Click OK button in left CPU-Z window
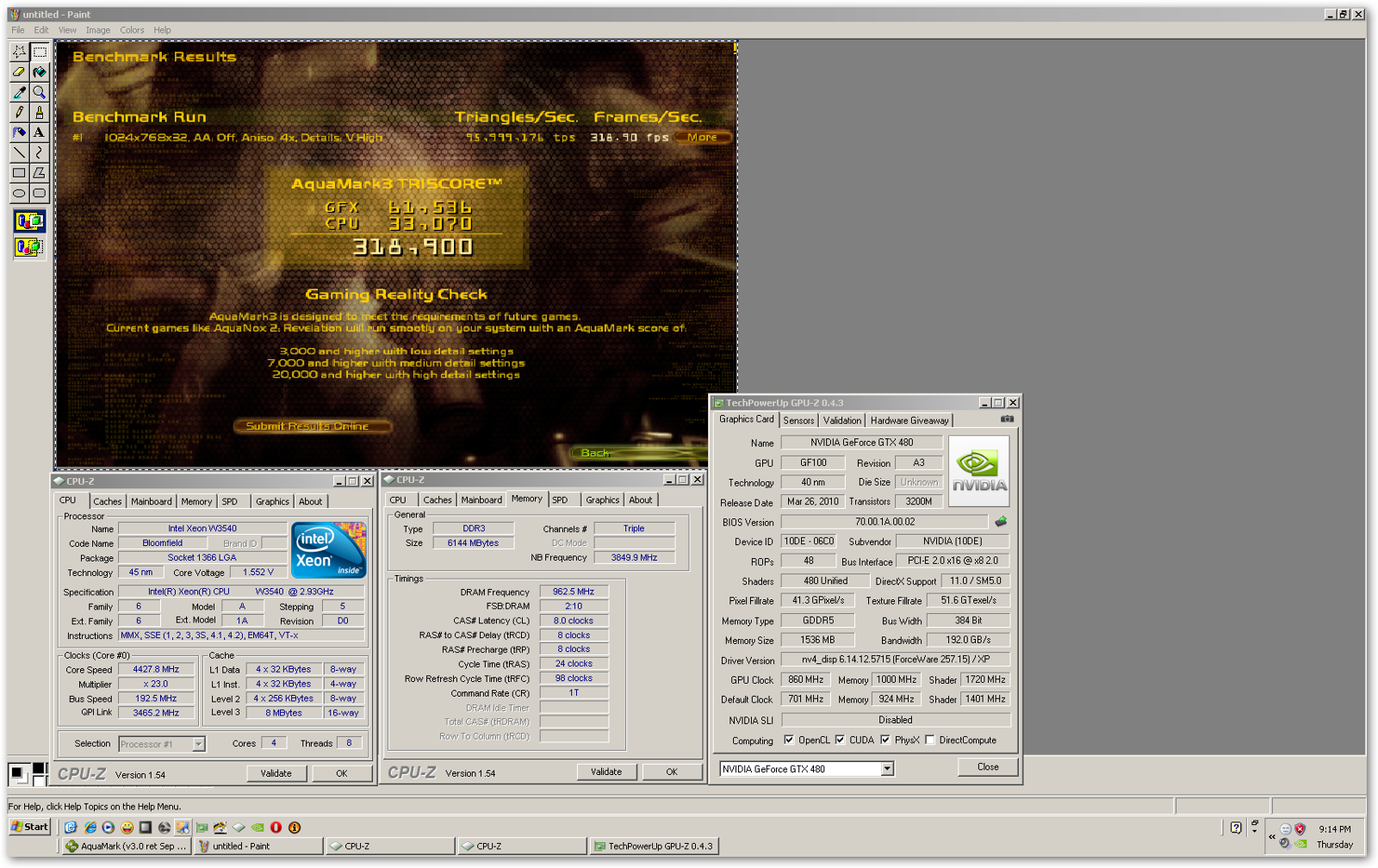The image size is (1378, 868). 342,773
